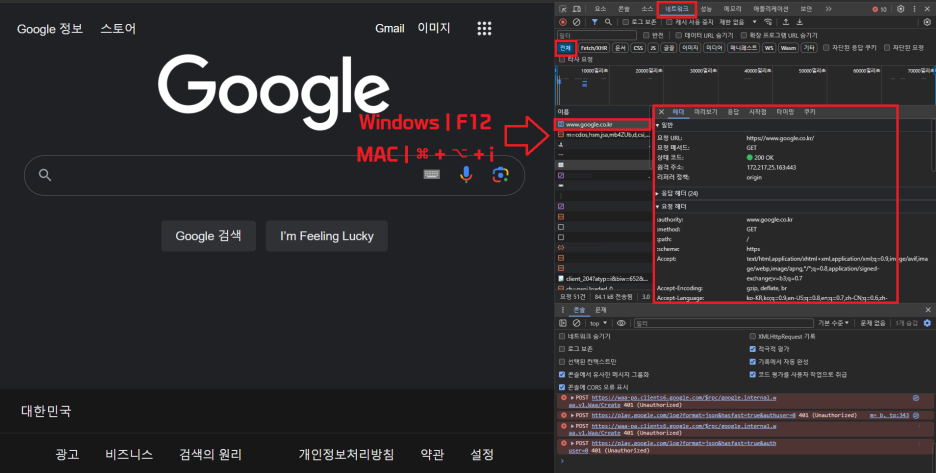
Task: Show more DevTools tabs with the chevron
Action: pos(828,9)
